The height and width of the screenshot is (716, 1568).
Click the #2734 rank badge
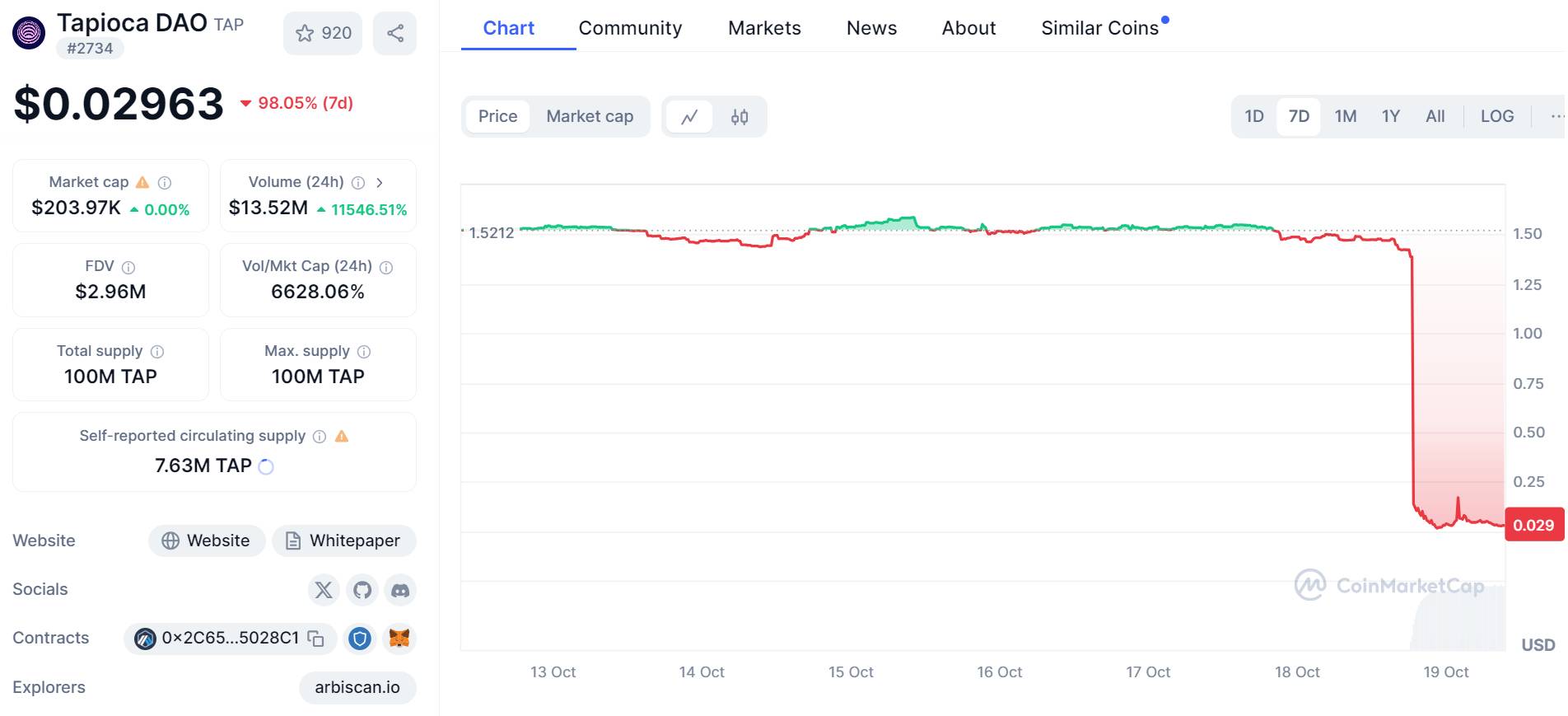90,49
